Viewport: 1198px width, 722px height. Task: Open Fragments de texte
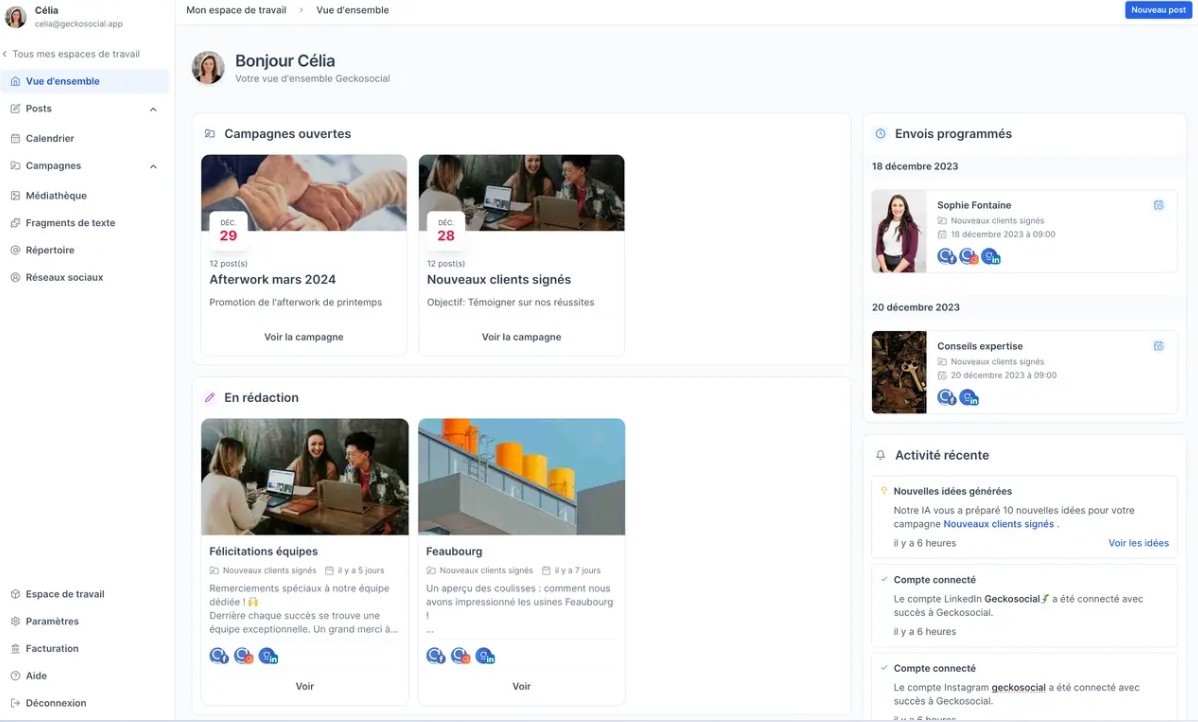70,223
